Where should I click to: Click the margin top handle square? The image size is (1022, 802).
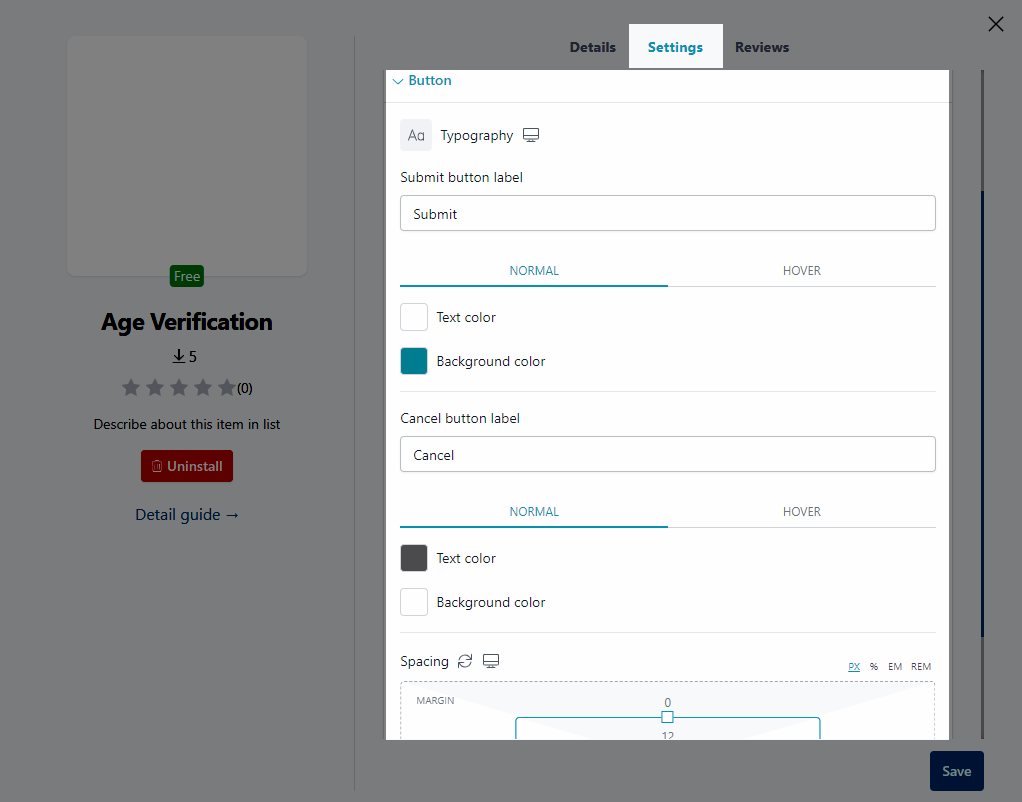pyautogui.click(x=667, y=717)
